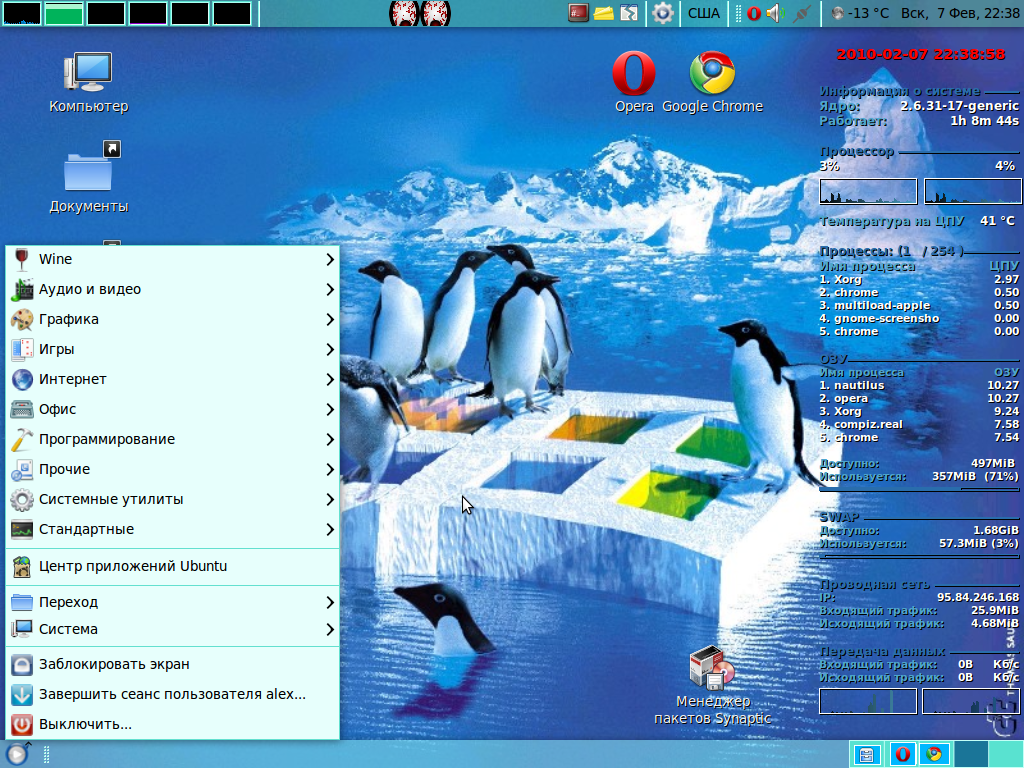
Task: Select Центр приложений Ubuntu
Action: click(x=132, y=566)
